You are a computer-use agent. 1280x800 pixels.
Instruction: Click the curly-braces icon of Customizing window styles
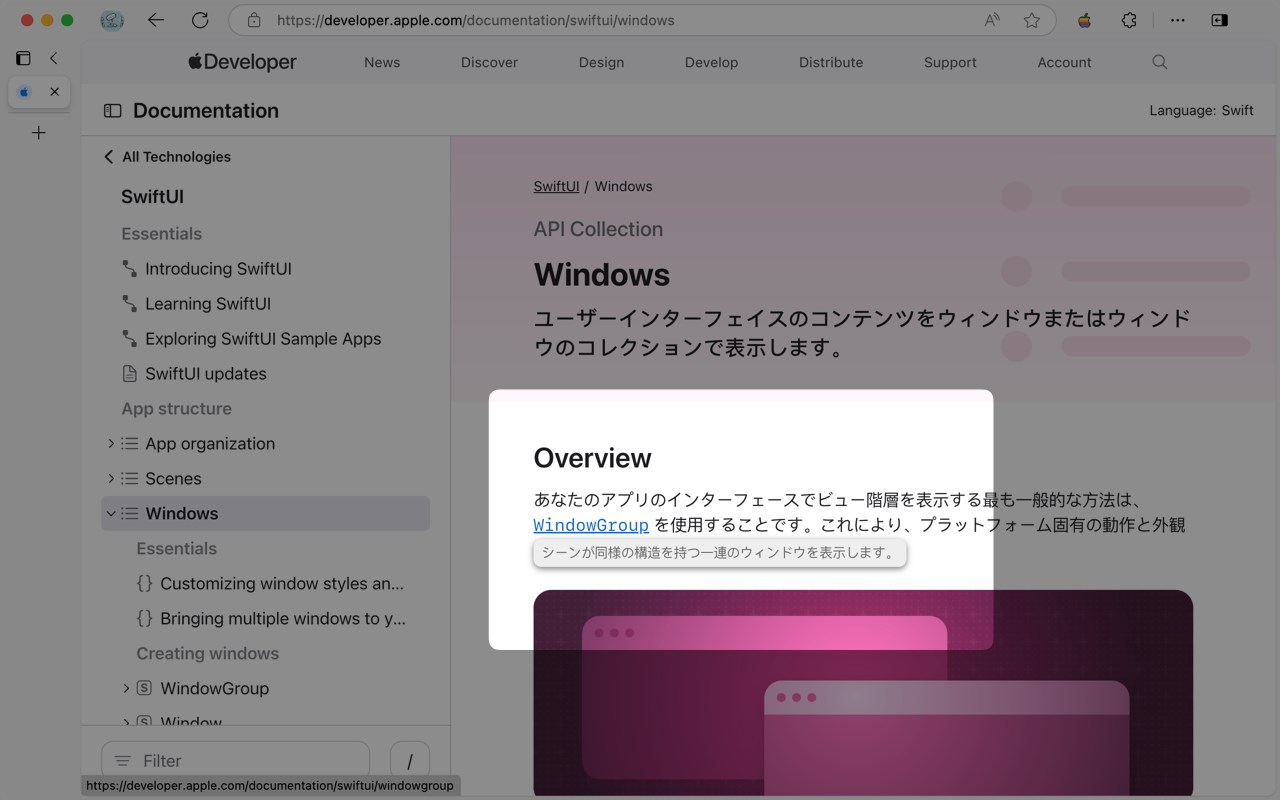click(x=144, y=583)
